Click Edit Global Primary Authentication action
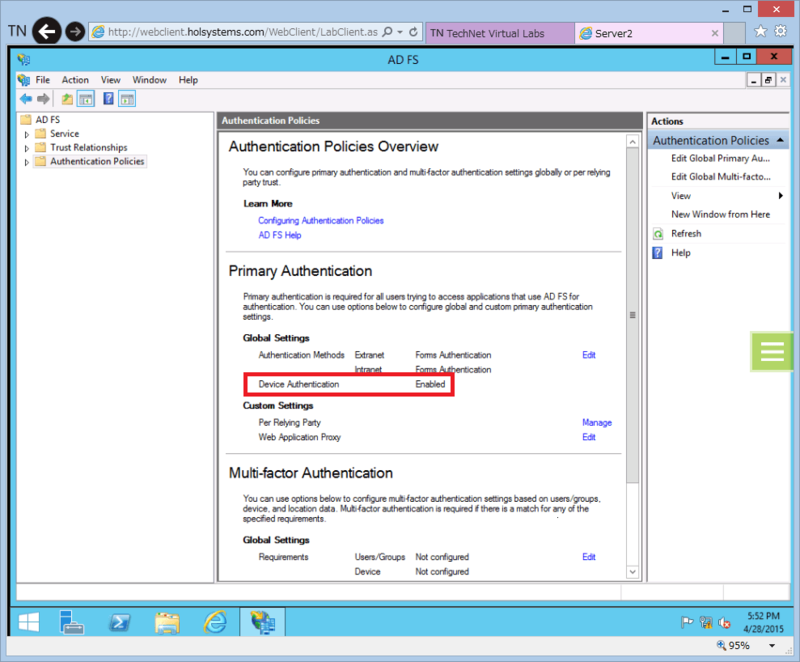The width and height of the screenshot is (800, 662). [x=720, y=159]
